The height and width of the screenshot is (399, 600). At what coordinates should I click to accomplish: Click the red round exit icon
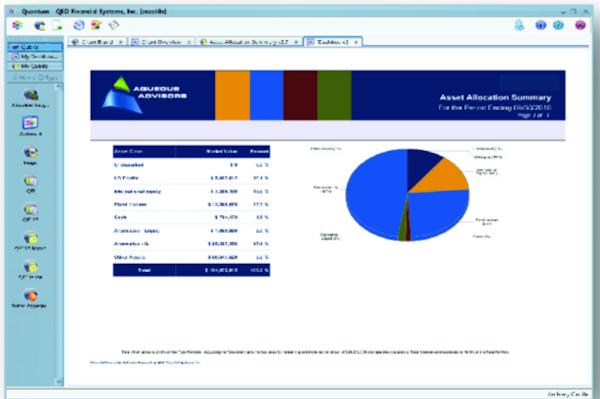pyautogui.click(x=580, y=26)
